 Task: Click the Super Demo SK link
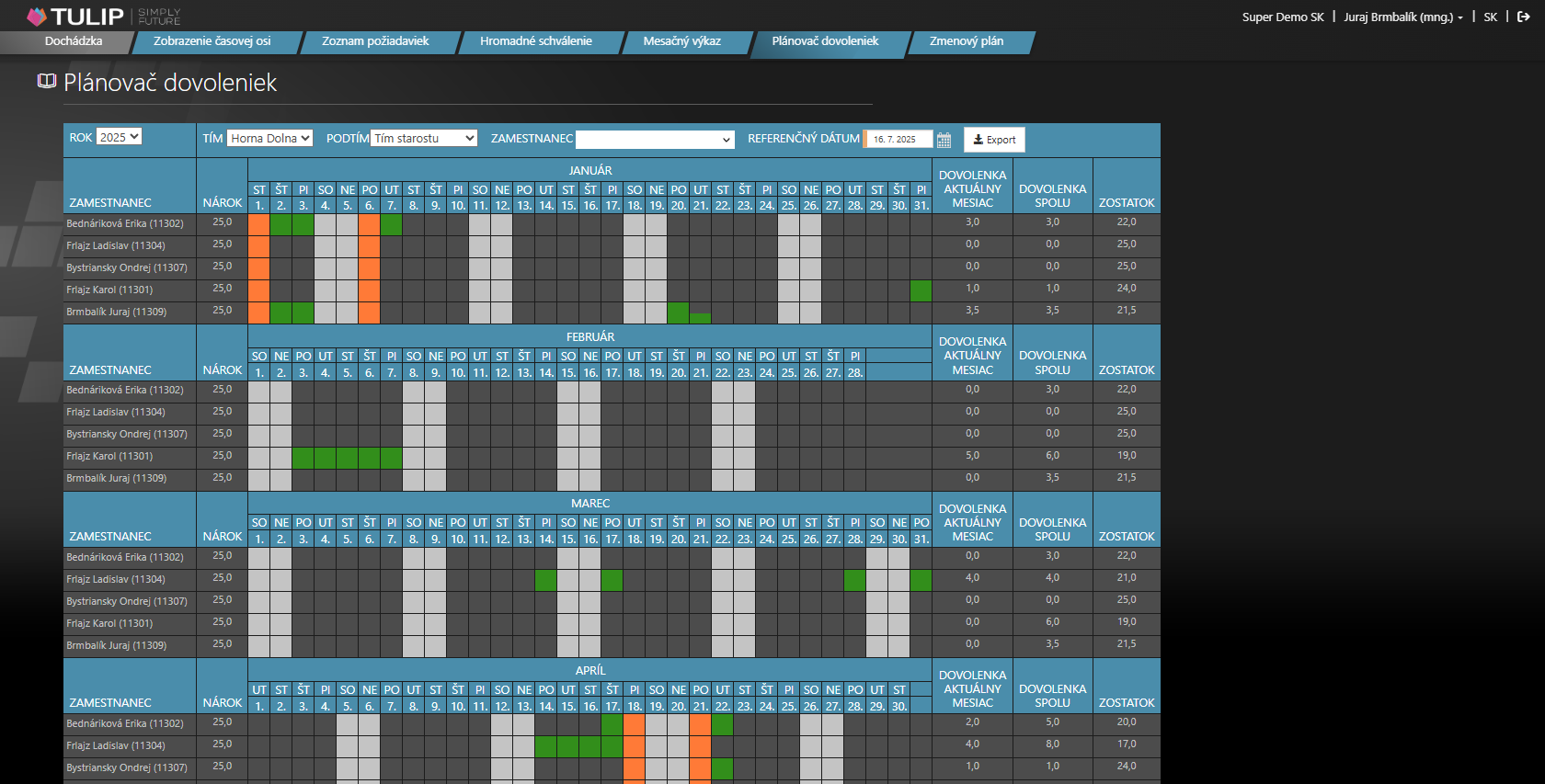click(1283, 17)
